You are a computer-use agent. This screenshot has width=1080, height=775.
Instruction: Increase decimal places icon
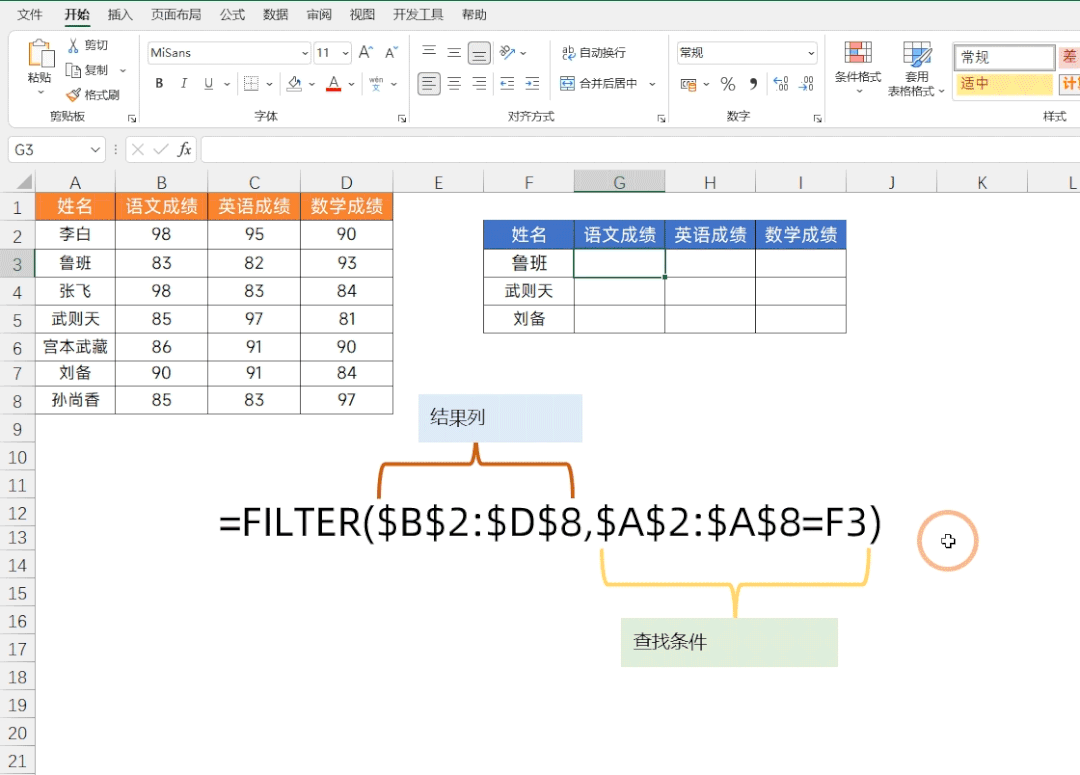coord(780,84)
